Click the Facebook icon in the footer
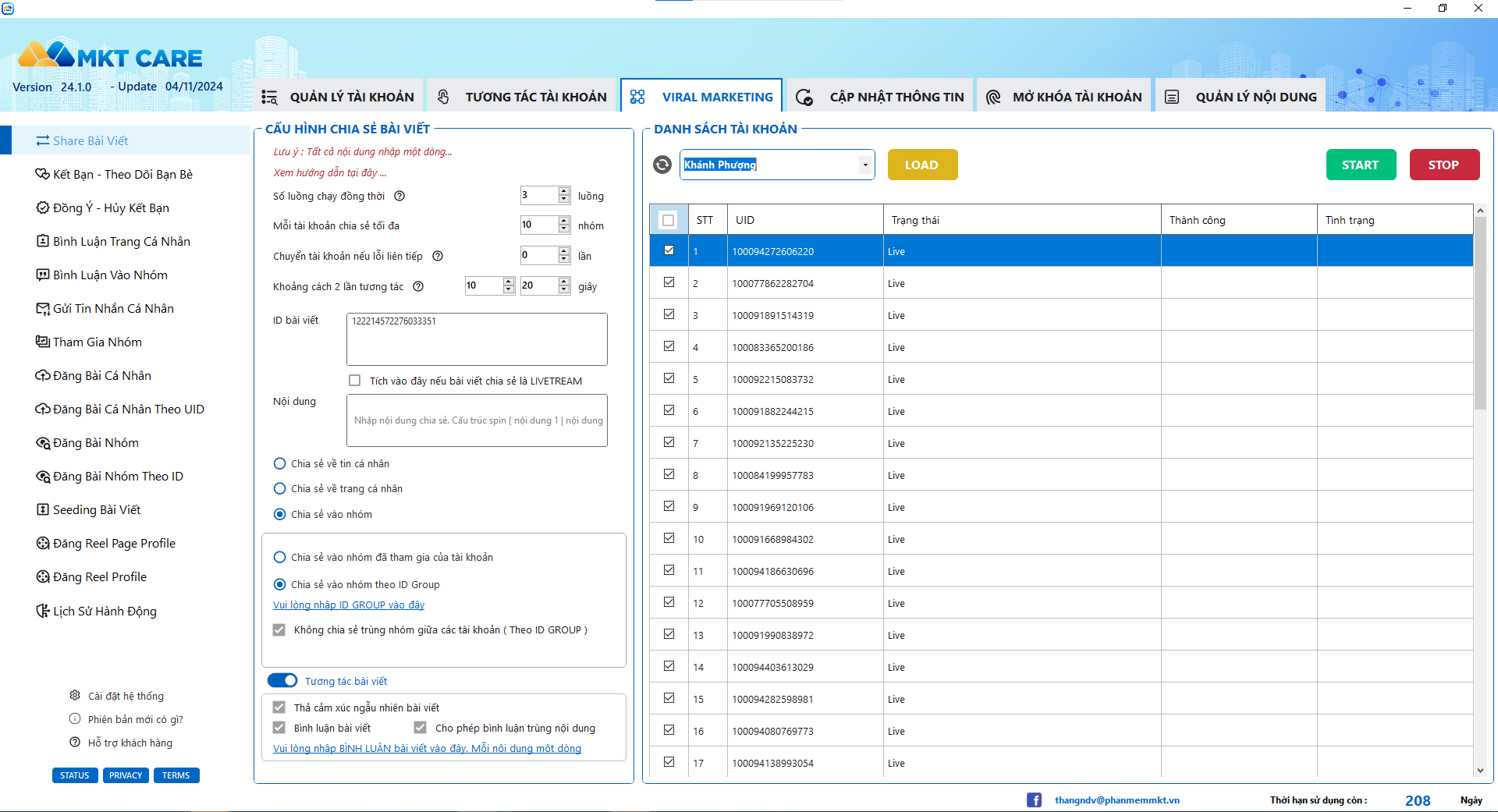 (1034, 800)
